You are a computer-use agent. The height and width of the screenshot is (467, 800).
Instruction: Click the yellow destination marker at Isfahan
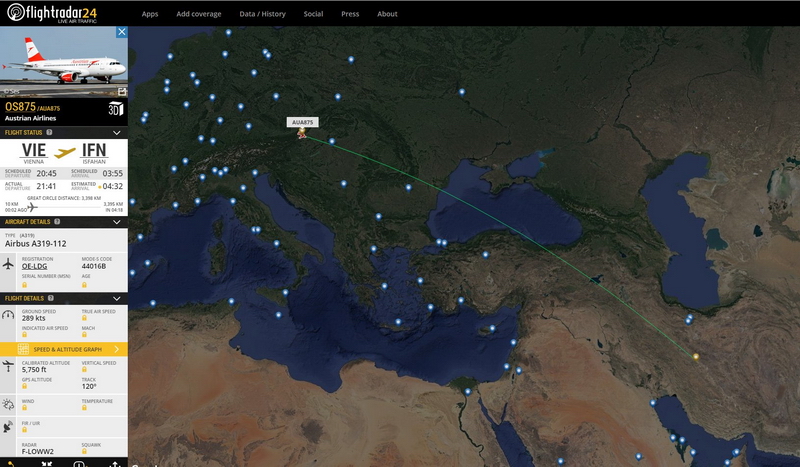click(x=695, y=357)
